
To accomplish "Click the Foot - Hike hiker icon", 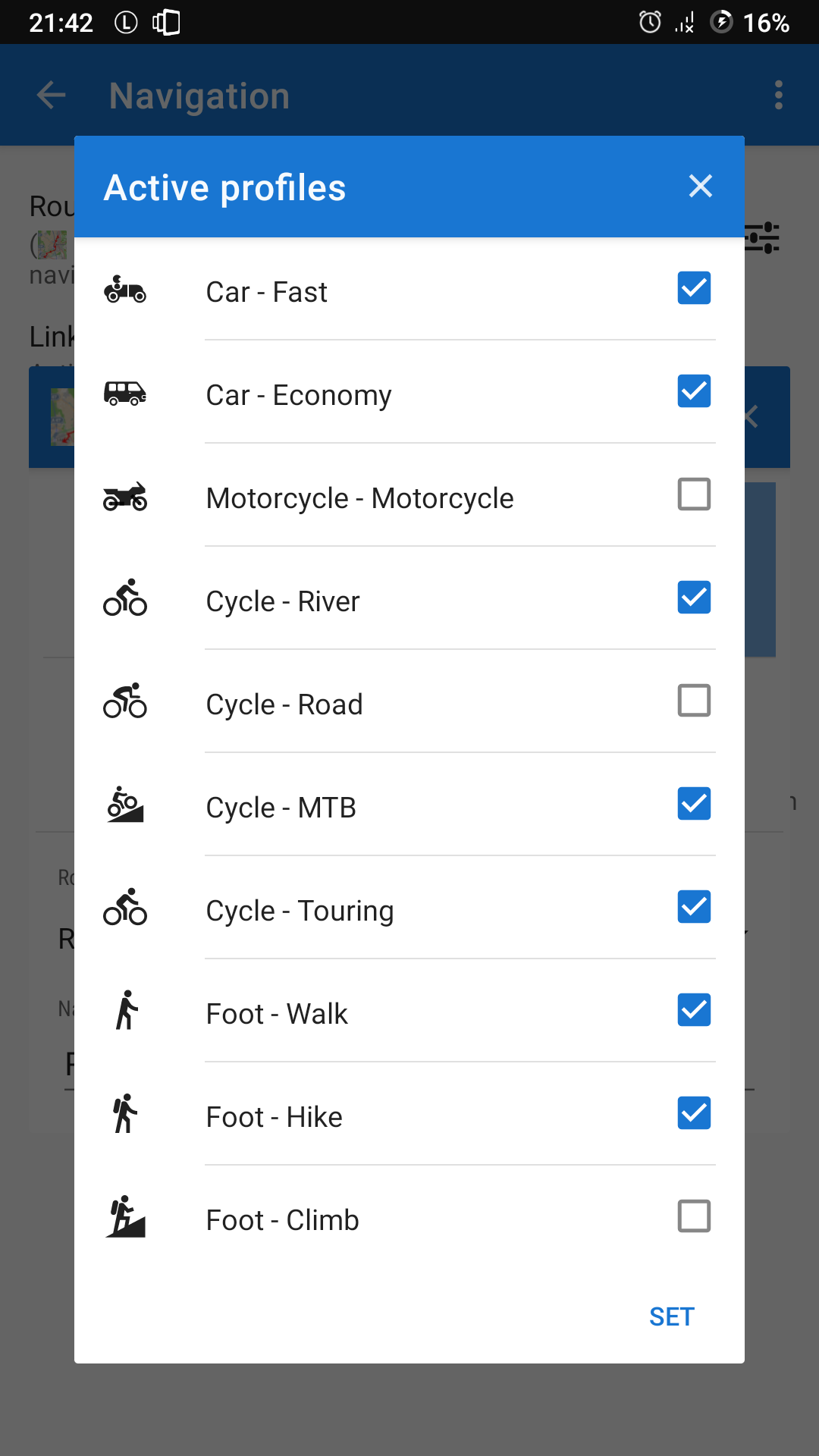I will tap(125, 1114).
